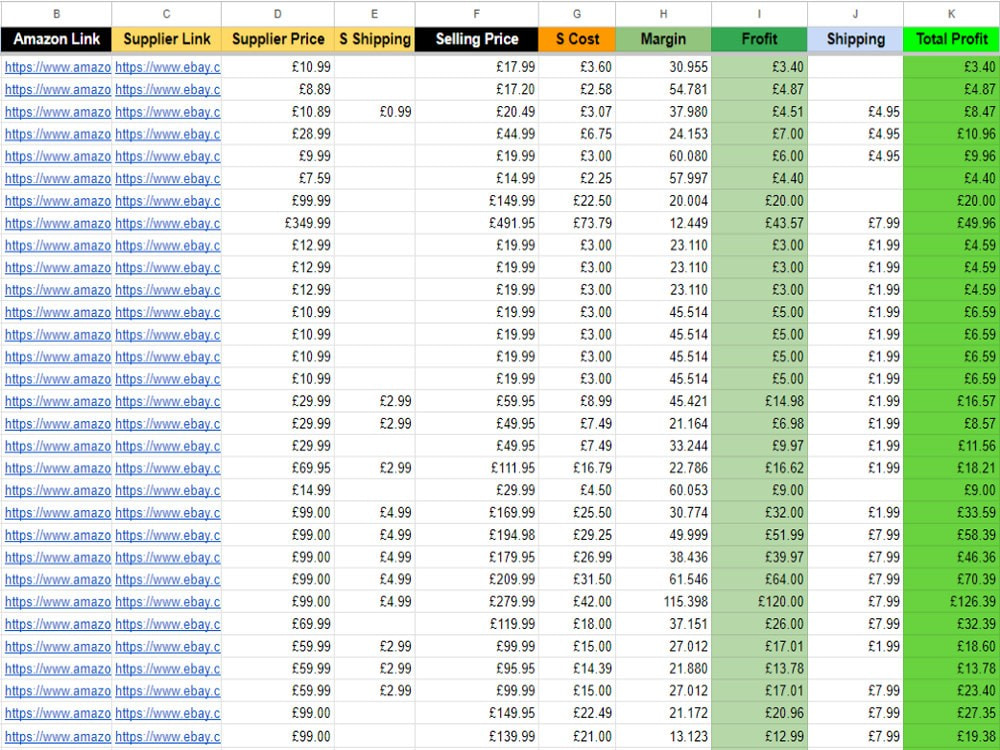The height and width of the screenshot is (750, 1000).
Task: Select the Selling Price header cell
Action: point(476,39)
